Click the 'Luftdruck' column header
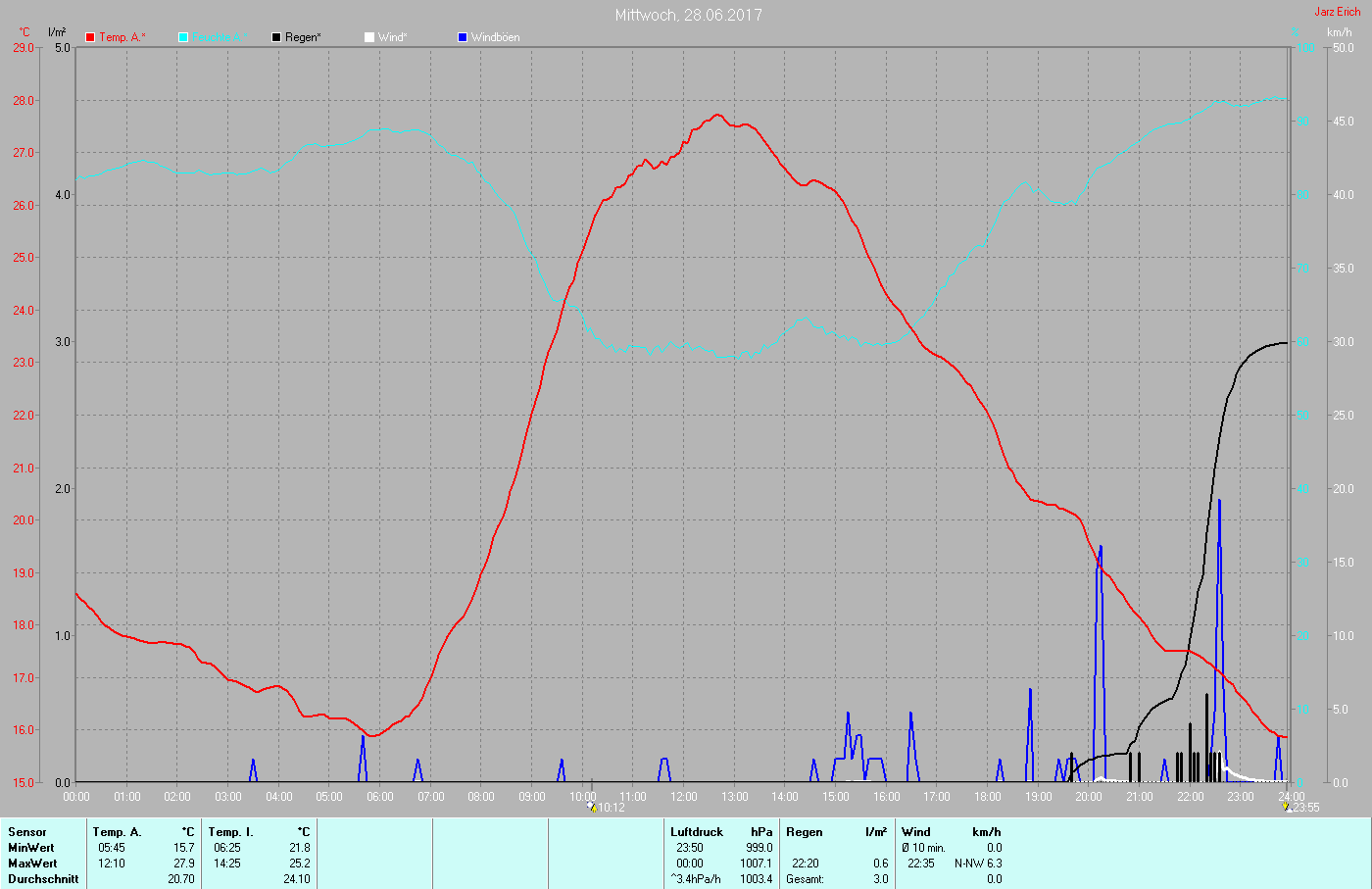 tap(697, 832)
